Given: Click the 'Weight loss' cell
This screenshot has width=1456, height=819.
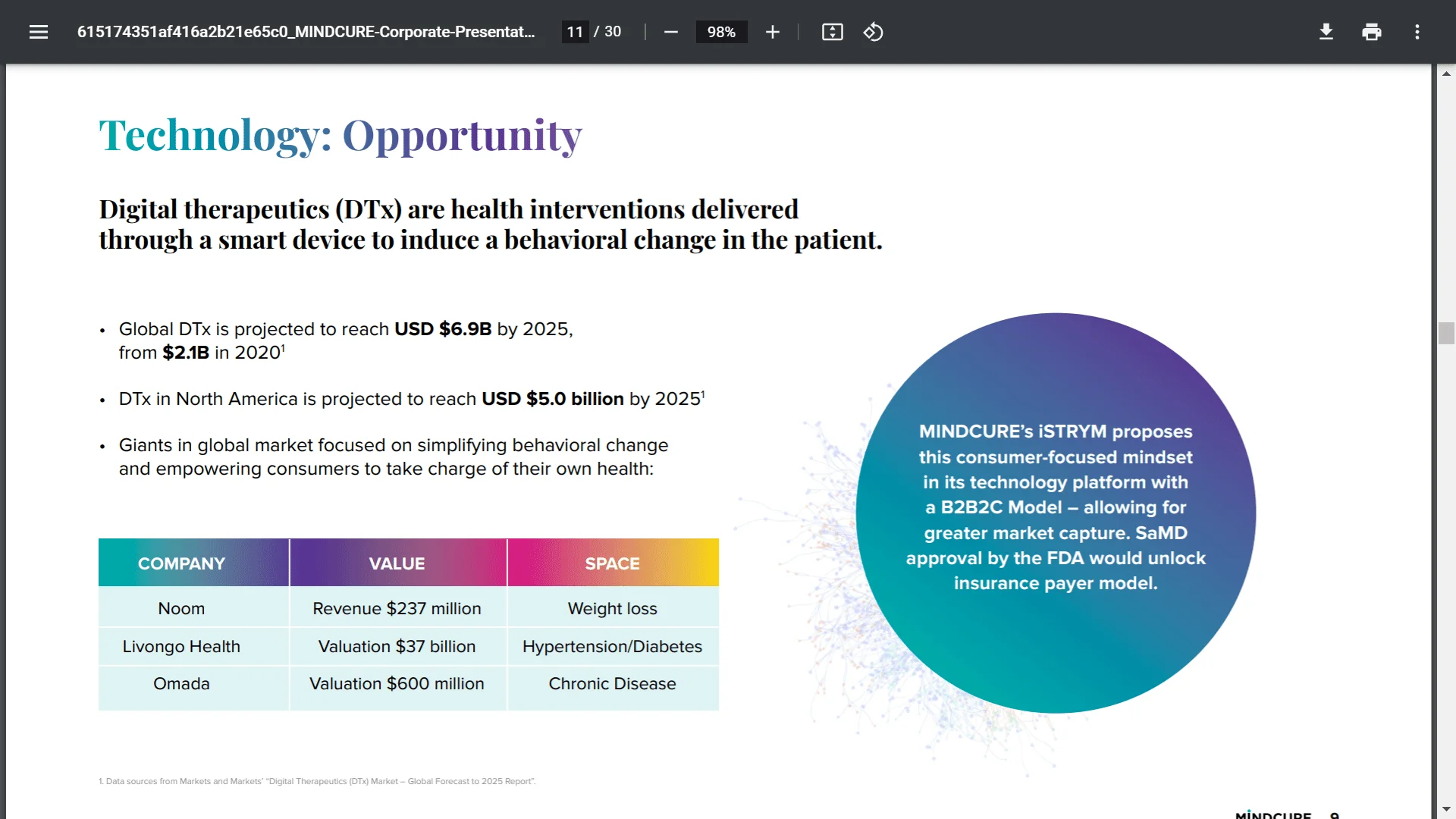Looking at the screenshot, I should (613, 608).
